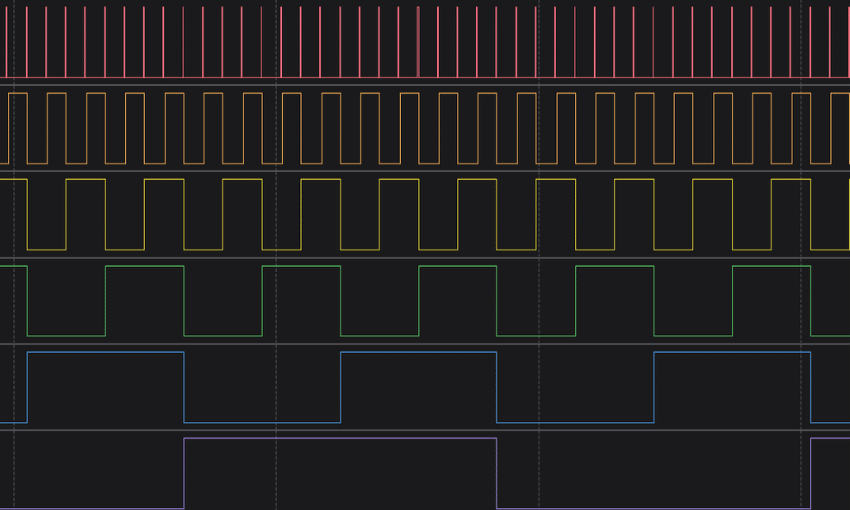
Task: Click the purple waveform's long high pulse
Action: pyautogui.click(x=340, y=439)
